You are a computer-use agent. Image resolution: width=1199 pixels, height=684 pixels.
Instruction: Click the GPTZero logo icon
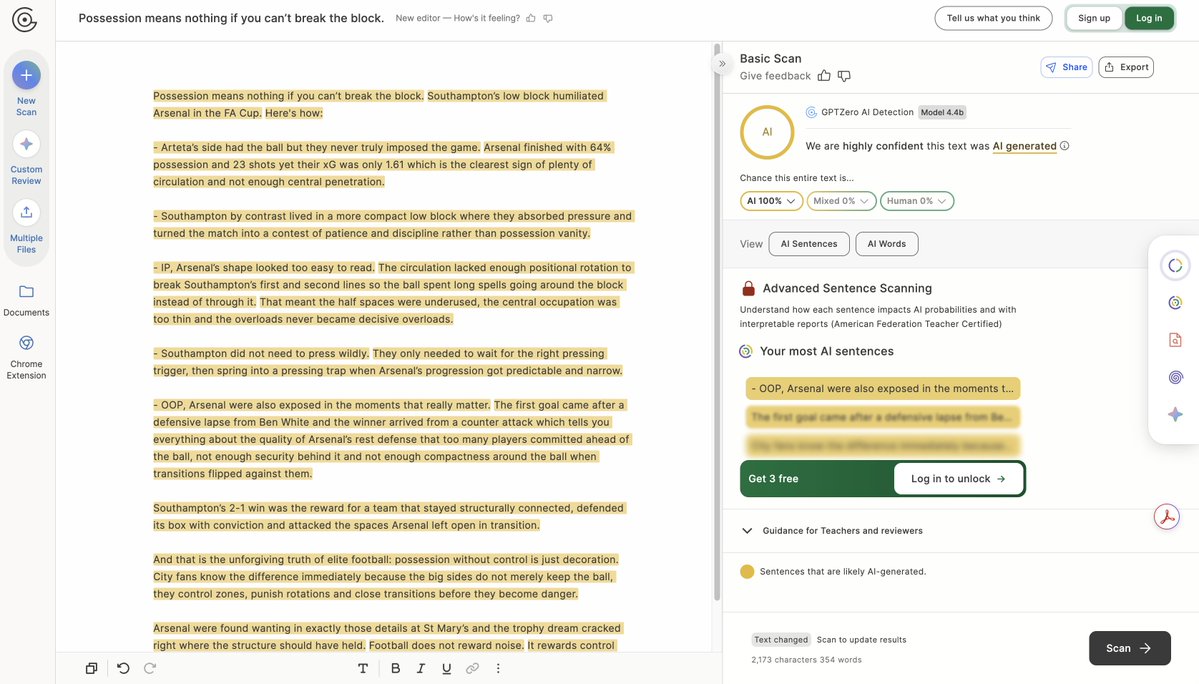24,19
